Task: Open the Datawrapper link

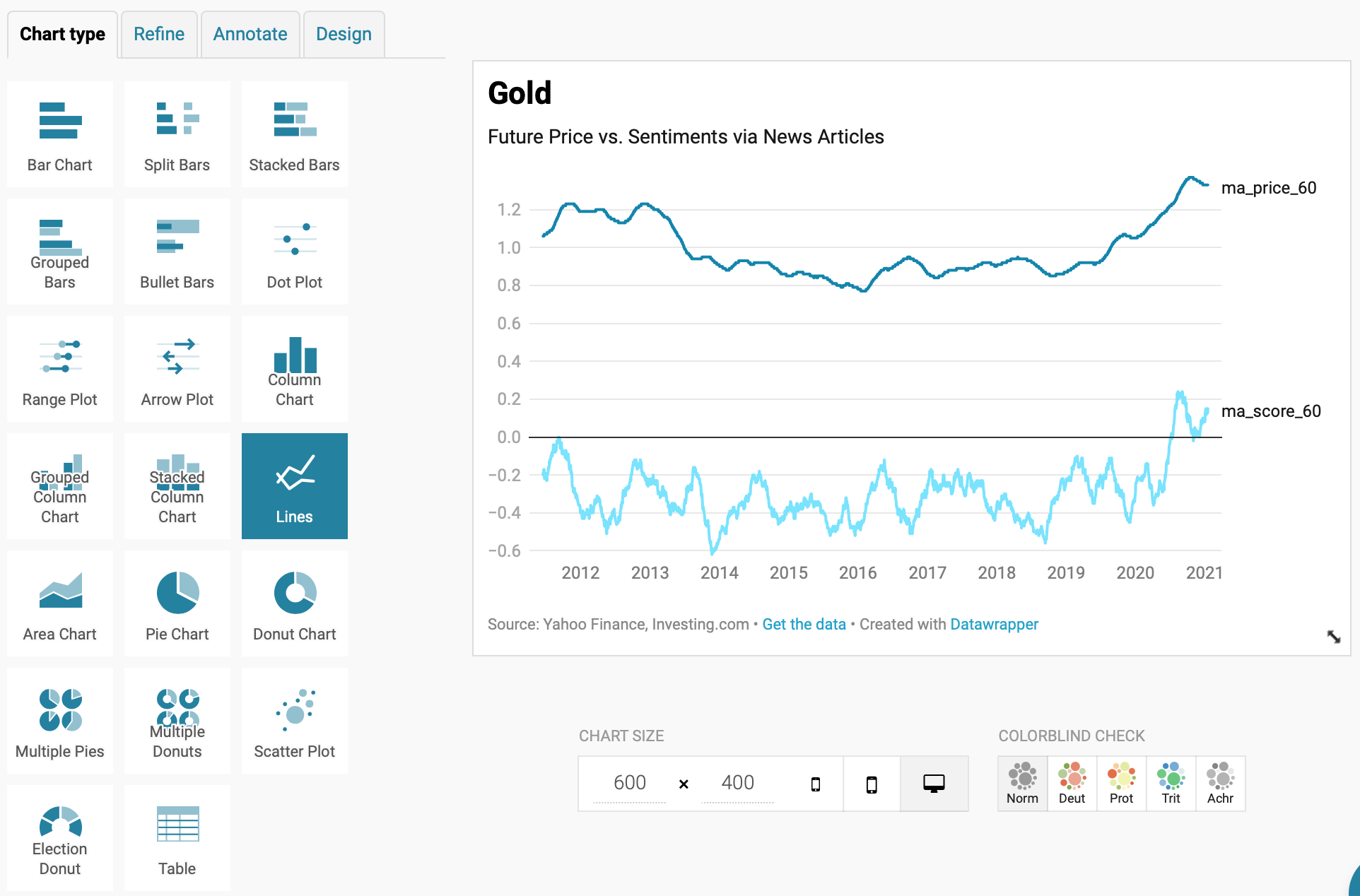Action: [x=994, y=624]
